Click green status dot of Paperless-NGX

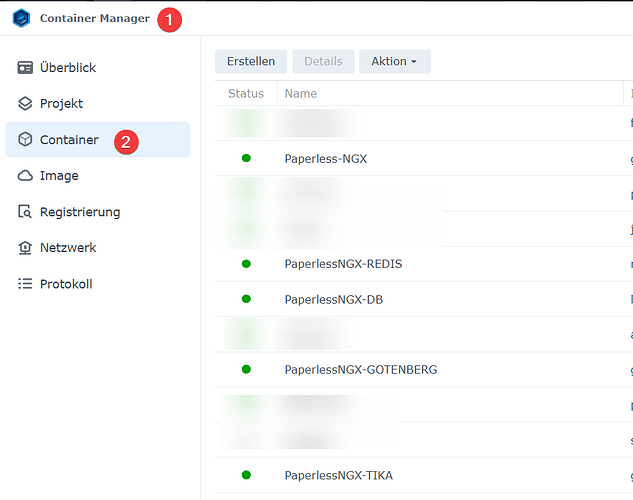coord(246,158)
